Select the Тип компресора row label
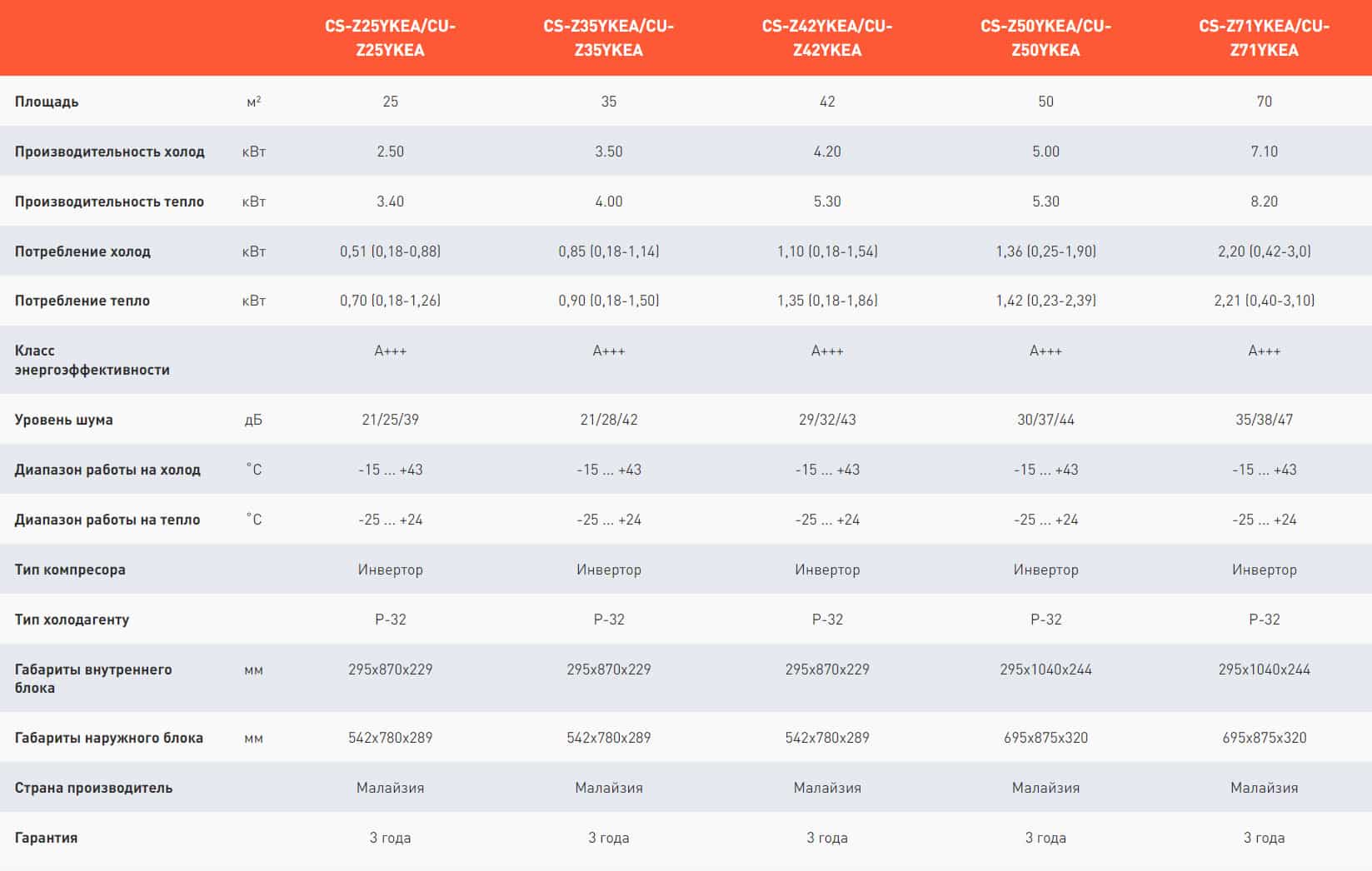This screenshot has width=1372, height=871. [70, 570]
